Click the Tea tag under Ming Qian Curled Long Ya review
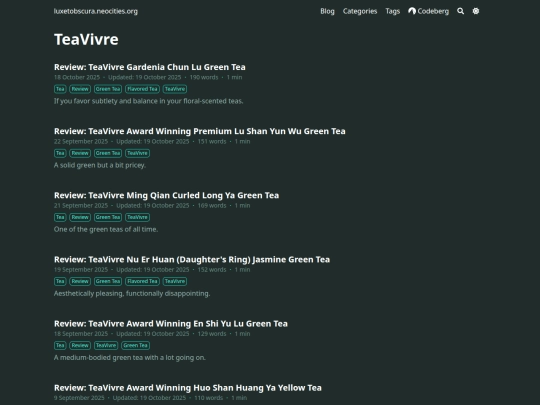540x405 pixels. click(x=60, y=217)
